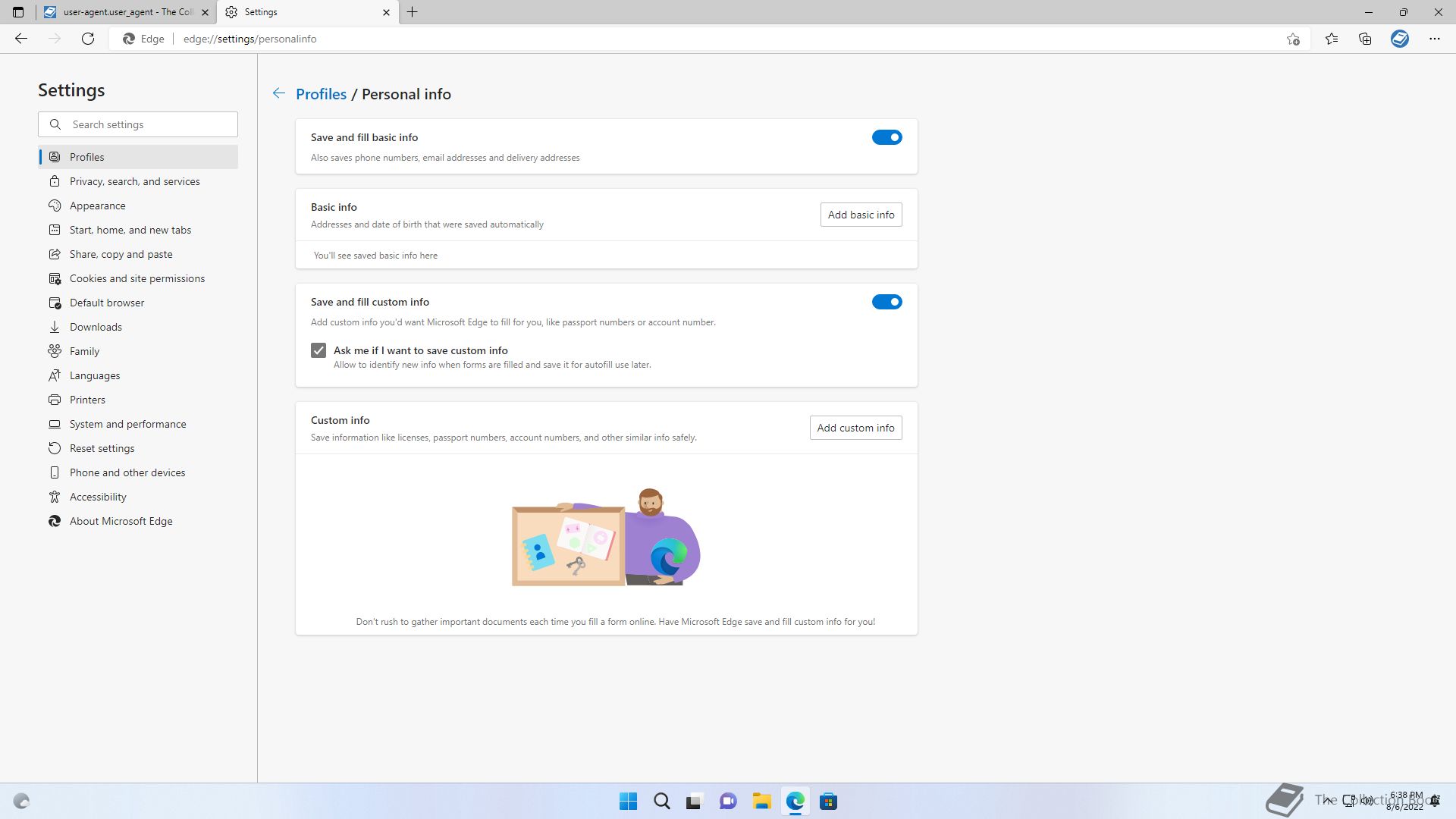Open Cookies and site permissions
Viewport: 1456px width, 819px height.
pos(138,278)
